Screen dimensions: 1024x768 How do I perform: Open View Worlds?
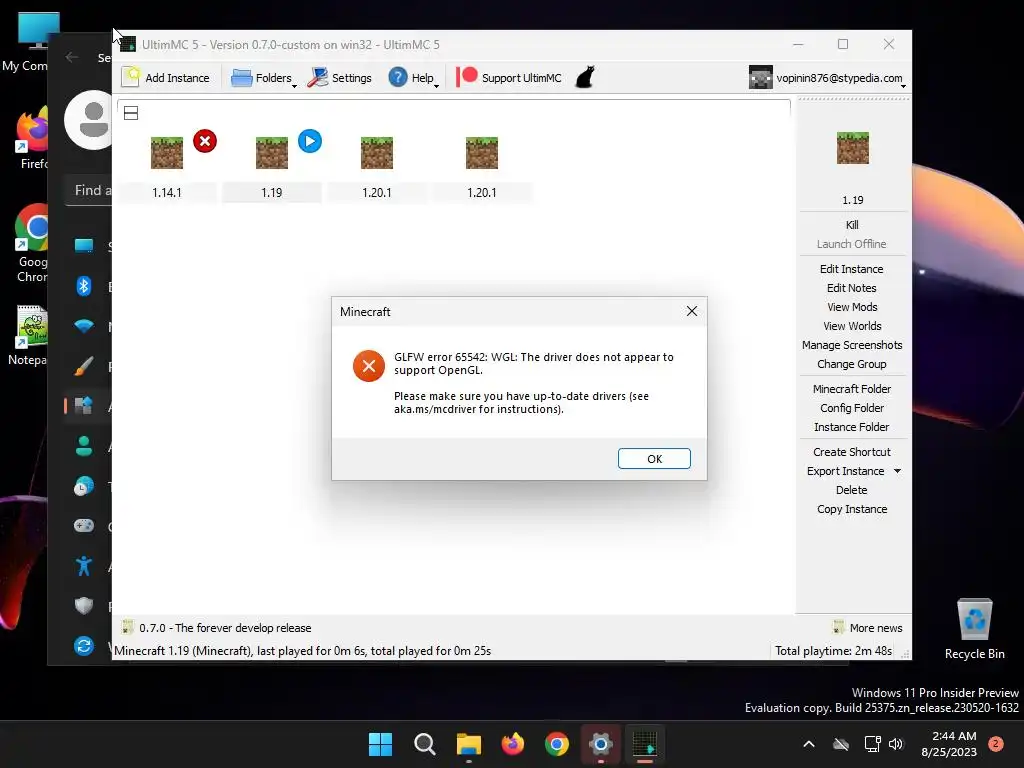852,326
